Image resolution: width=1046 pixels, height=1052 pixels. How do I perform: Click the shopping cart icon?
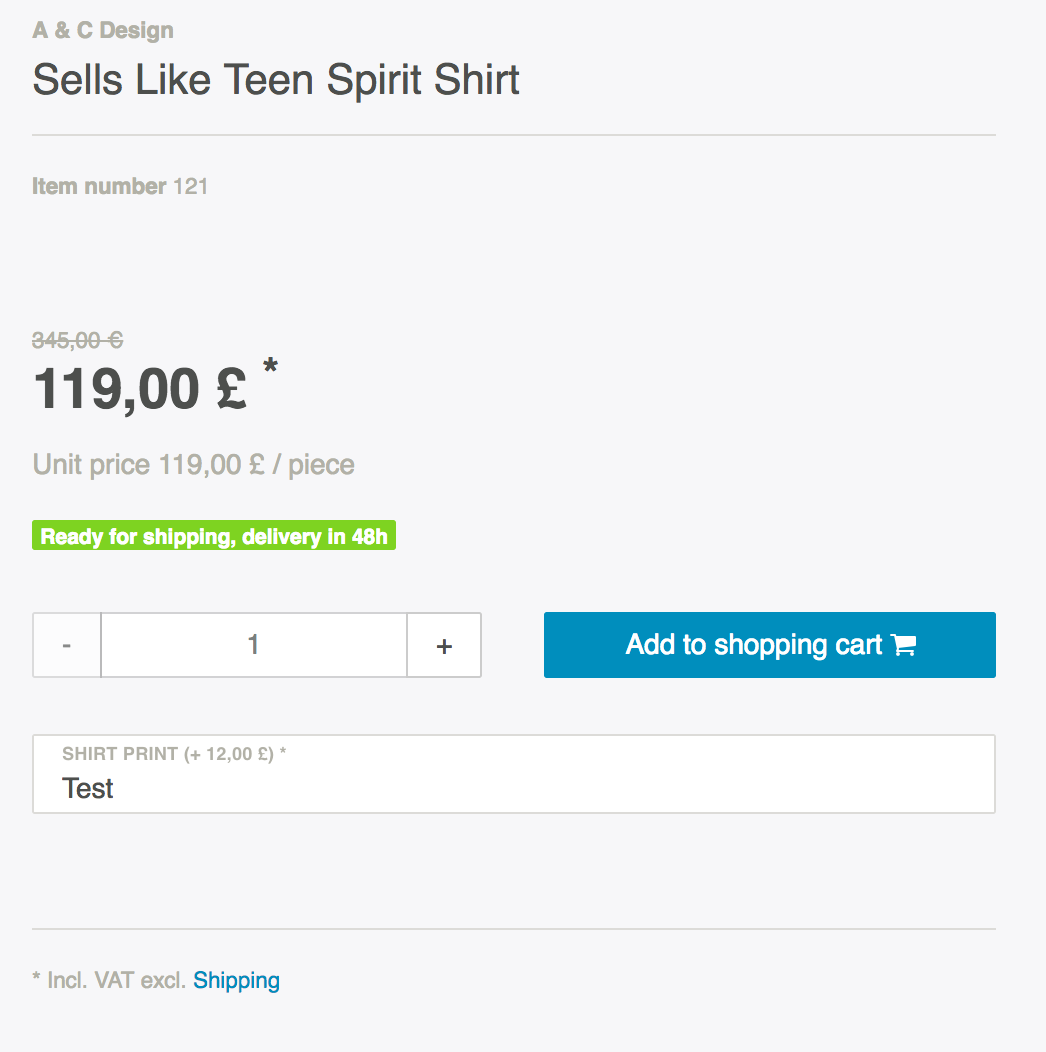tap(904, 646)
